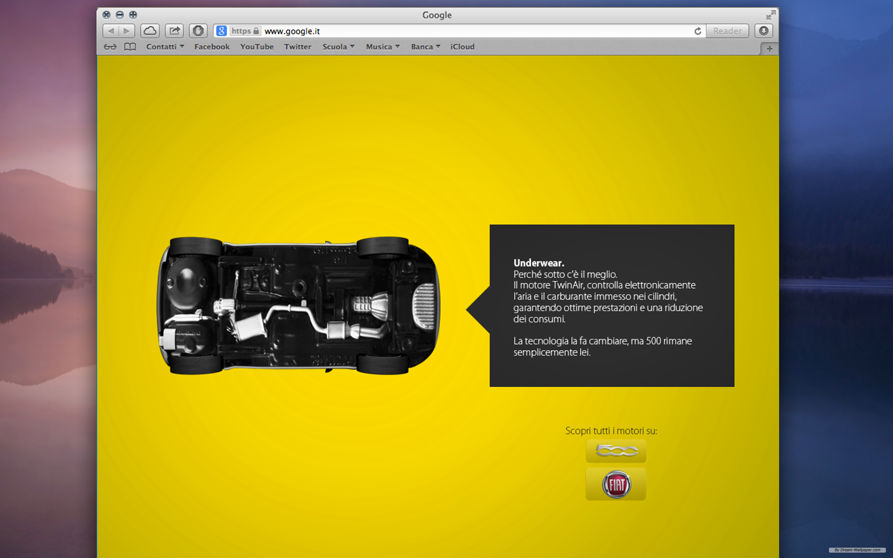
Task: Enter full screen with the arrows icon
Action: 770,15
